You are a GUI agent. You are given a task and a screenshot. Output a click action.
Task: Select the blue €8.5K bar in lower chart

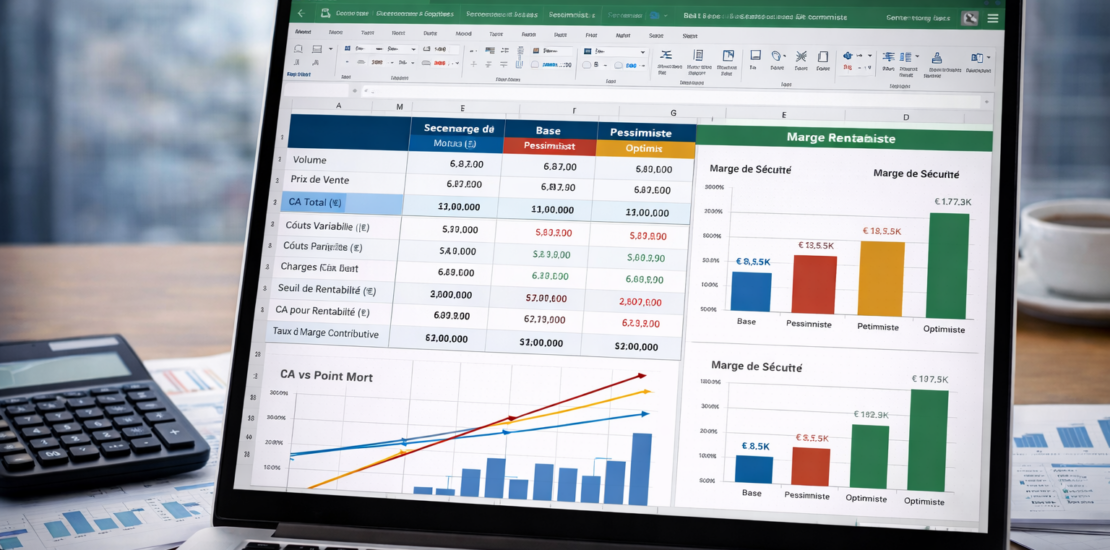click(x=754, y=469)
